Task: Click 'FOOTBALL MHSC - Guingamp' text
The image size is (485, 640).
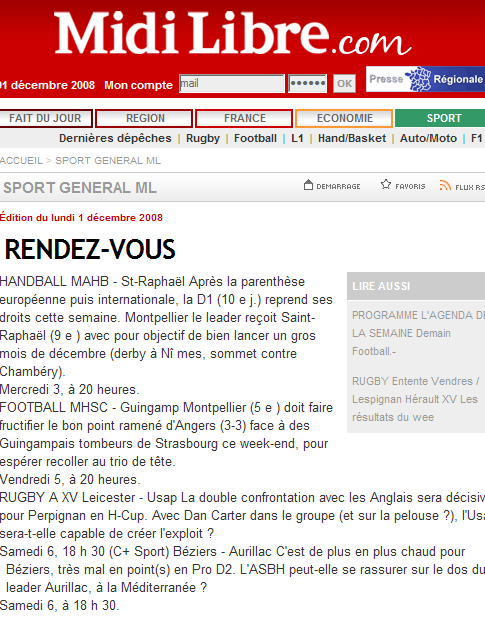Action: point(89,407)
